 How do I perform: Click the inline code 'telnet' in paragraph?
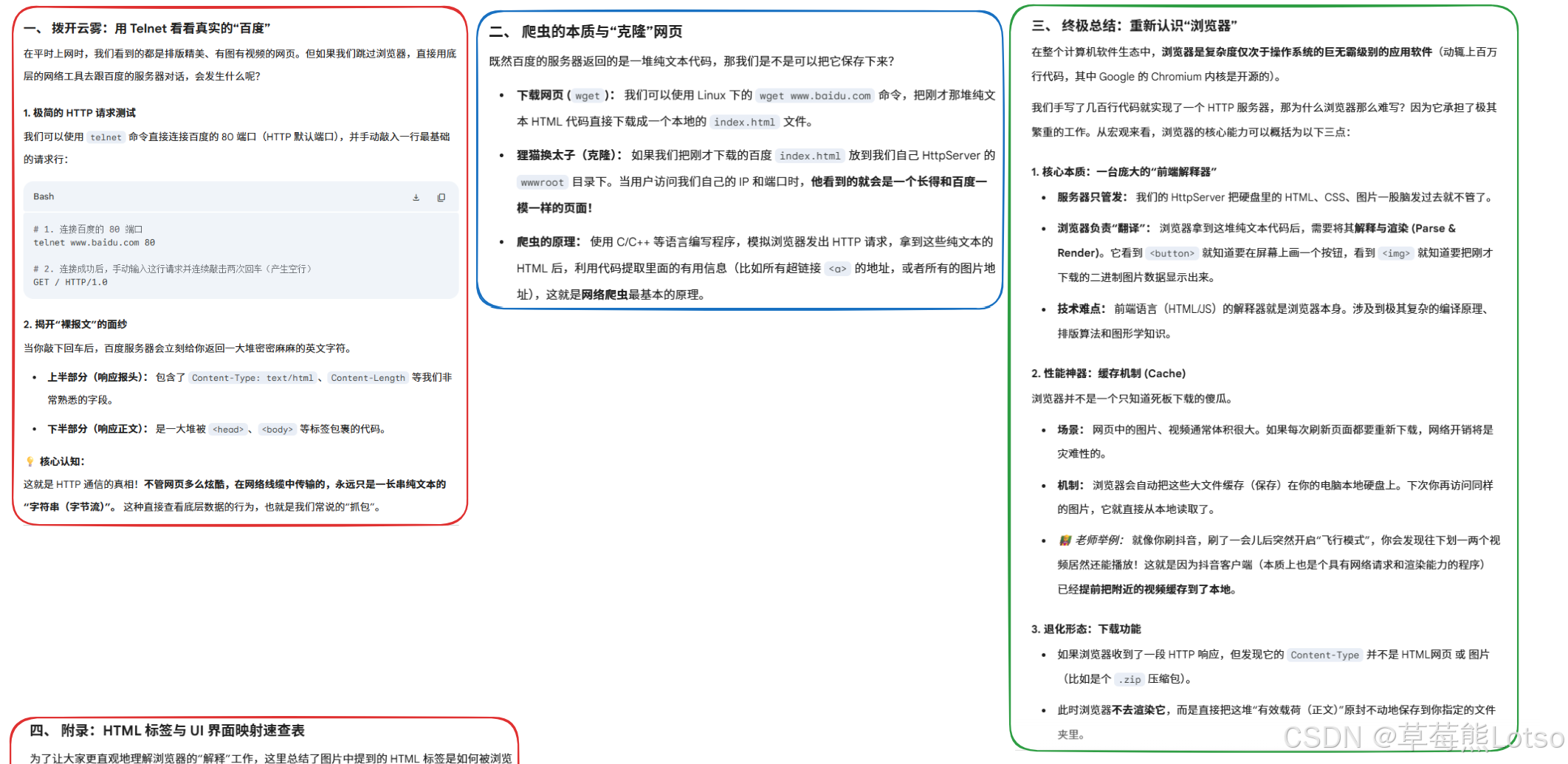[x=106, y=137]
